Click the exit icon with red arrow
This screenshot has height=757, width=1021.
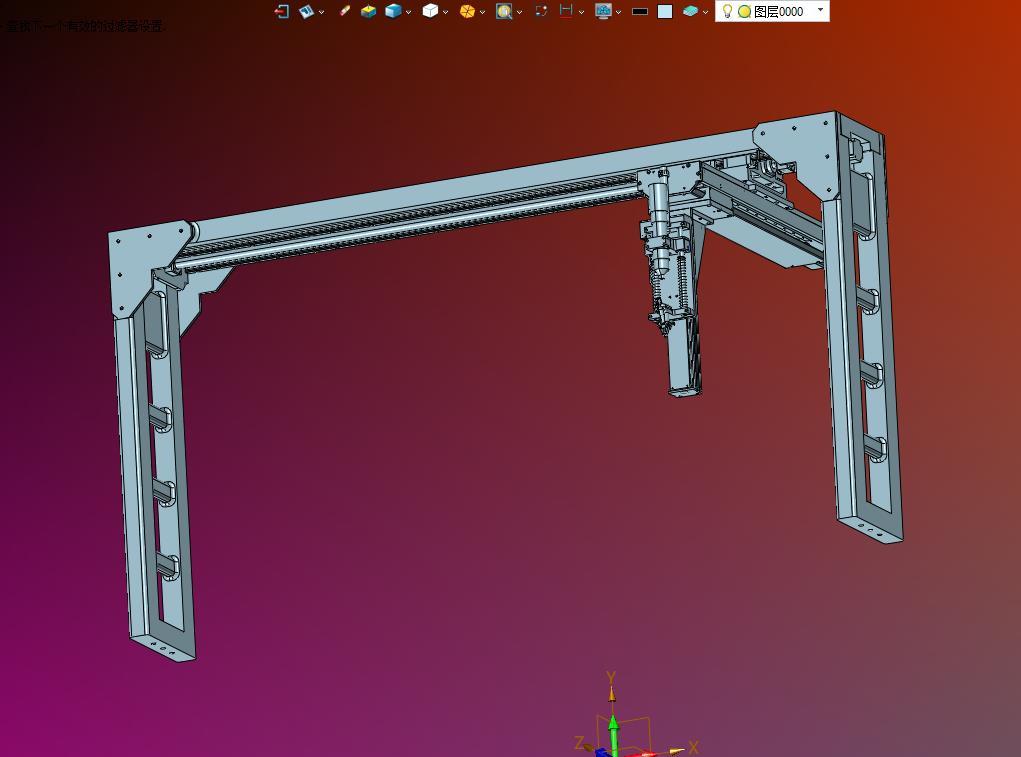tap(281, 11)
